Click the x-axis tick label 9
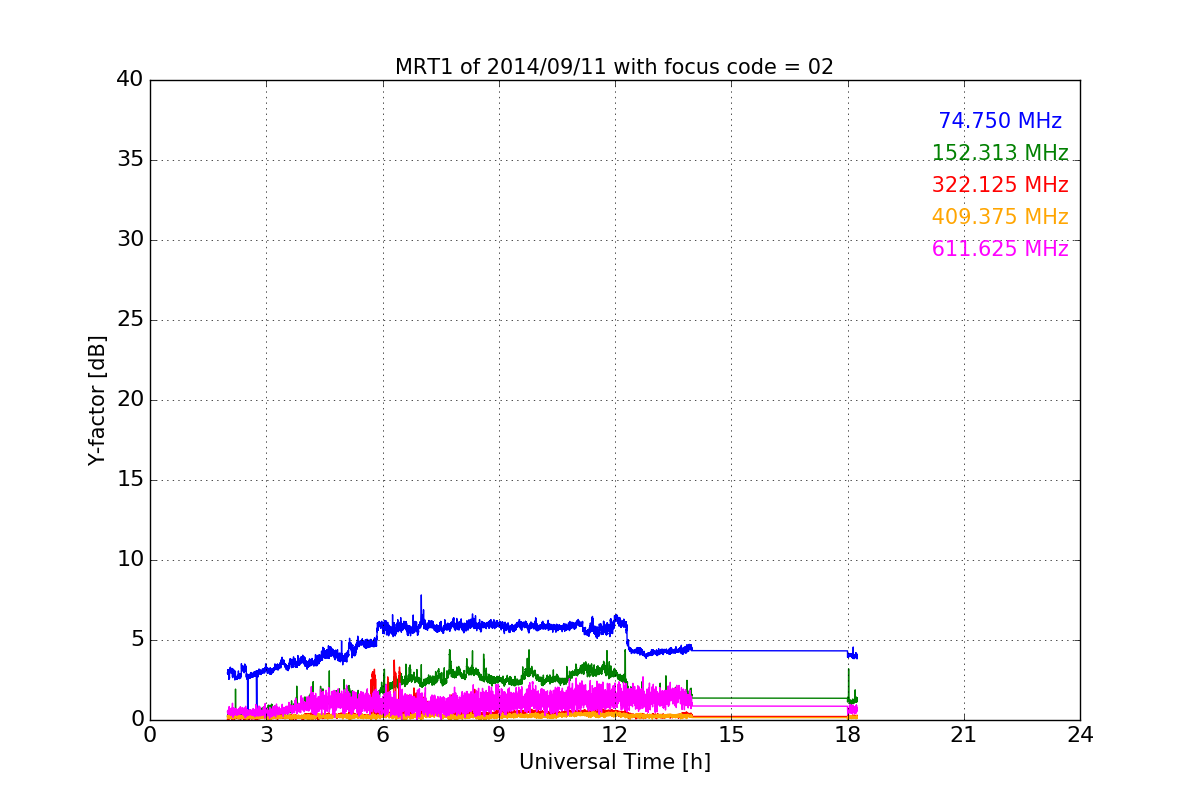The width and height of the screenshot is (1200, 800). pos(499,735)
